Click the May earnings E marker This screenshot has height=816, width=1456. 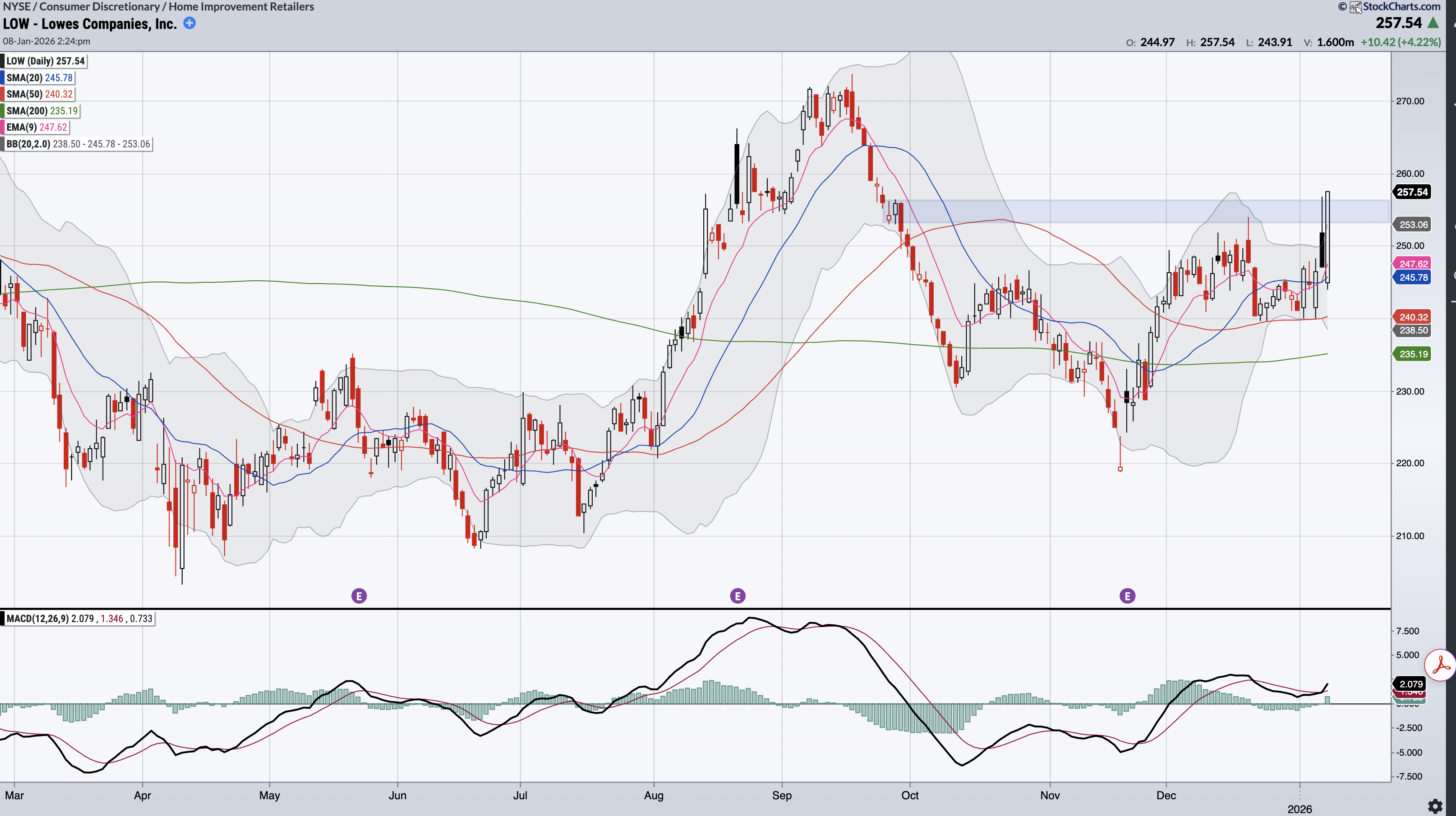tap(359, 596)
